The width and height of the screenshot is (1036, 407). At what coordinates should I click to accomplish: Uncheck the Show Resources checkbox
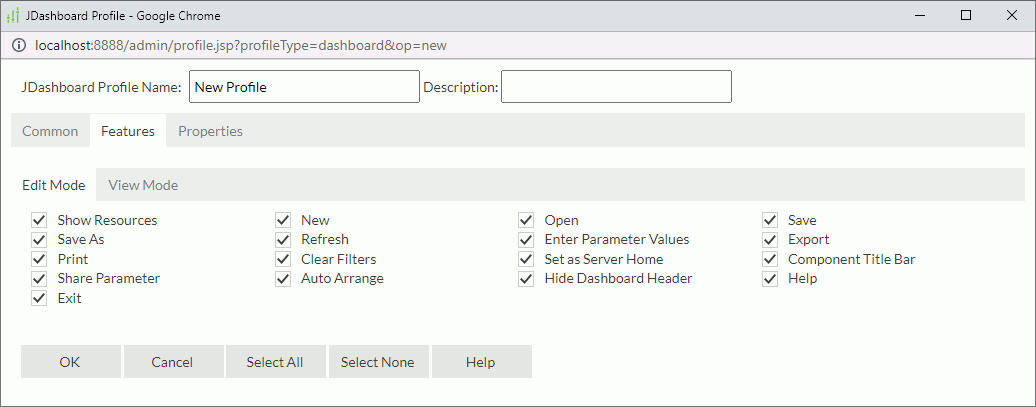tap(40, 220)
